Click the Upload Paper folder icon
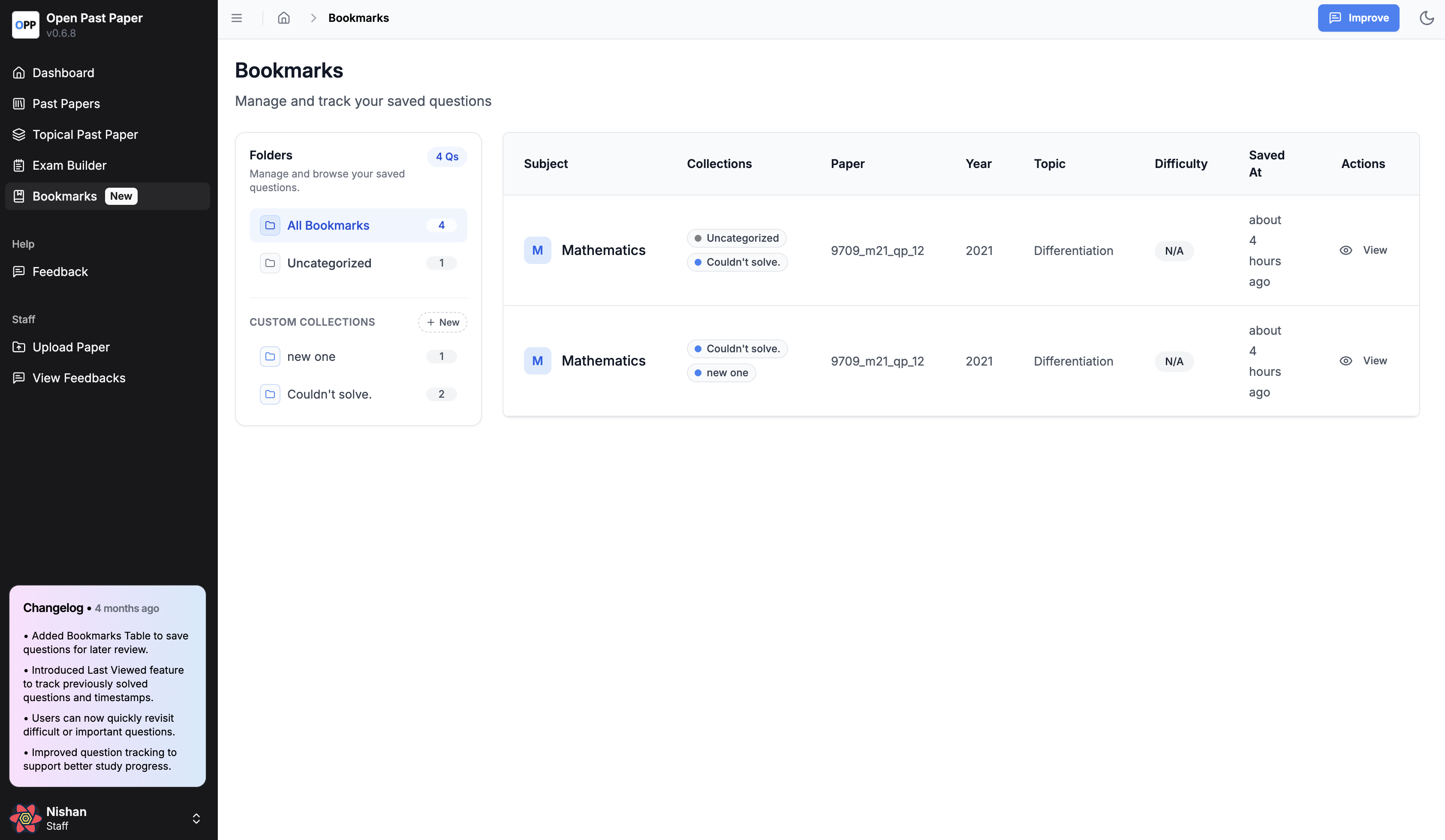Viewport: 1445px width, 840px height. 19,347
